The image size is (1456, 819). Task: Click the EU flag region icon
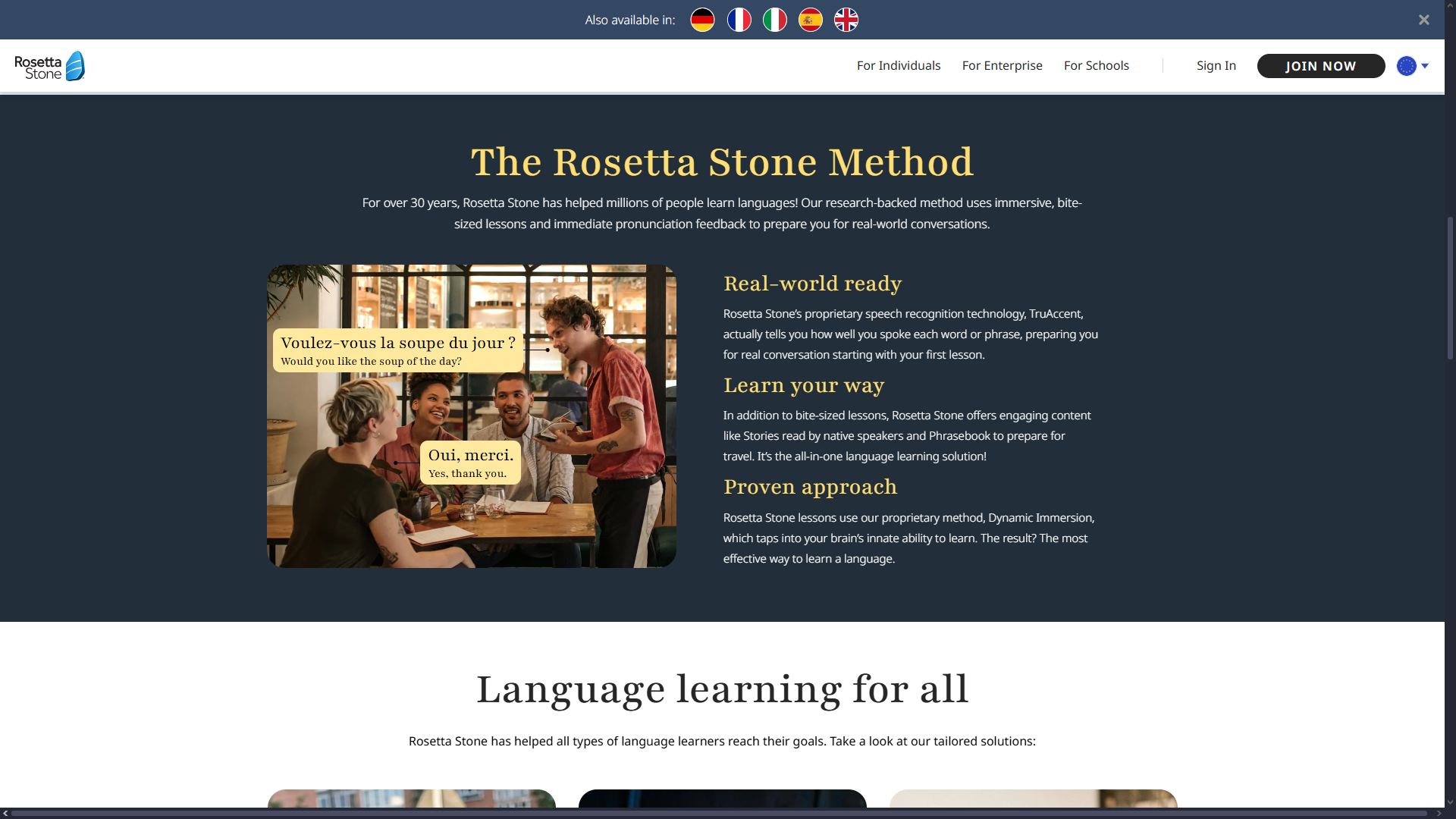[1406, 66]
